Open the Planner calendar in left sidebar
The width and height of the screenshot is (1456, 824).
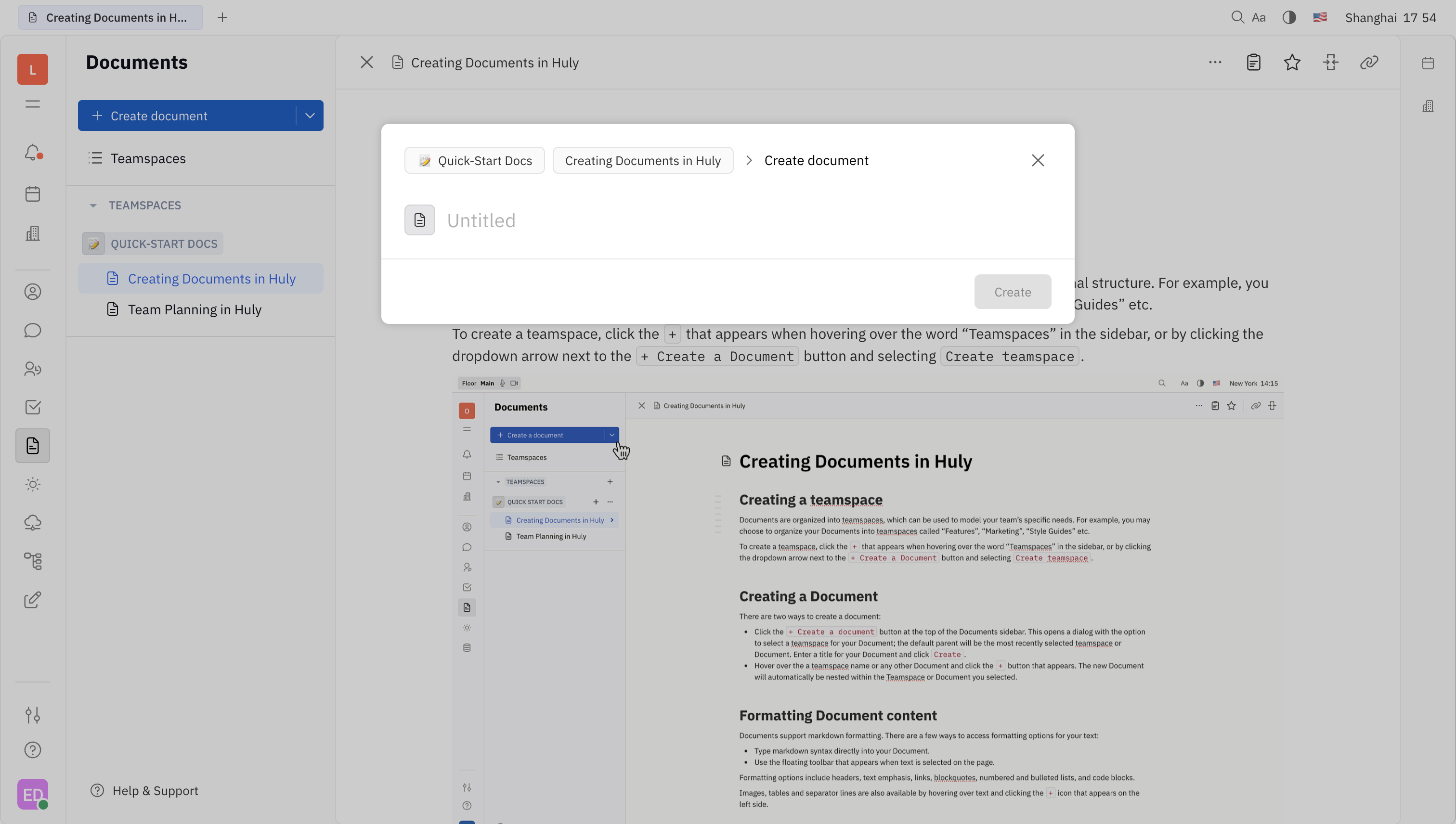coord(32,193)
